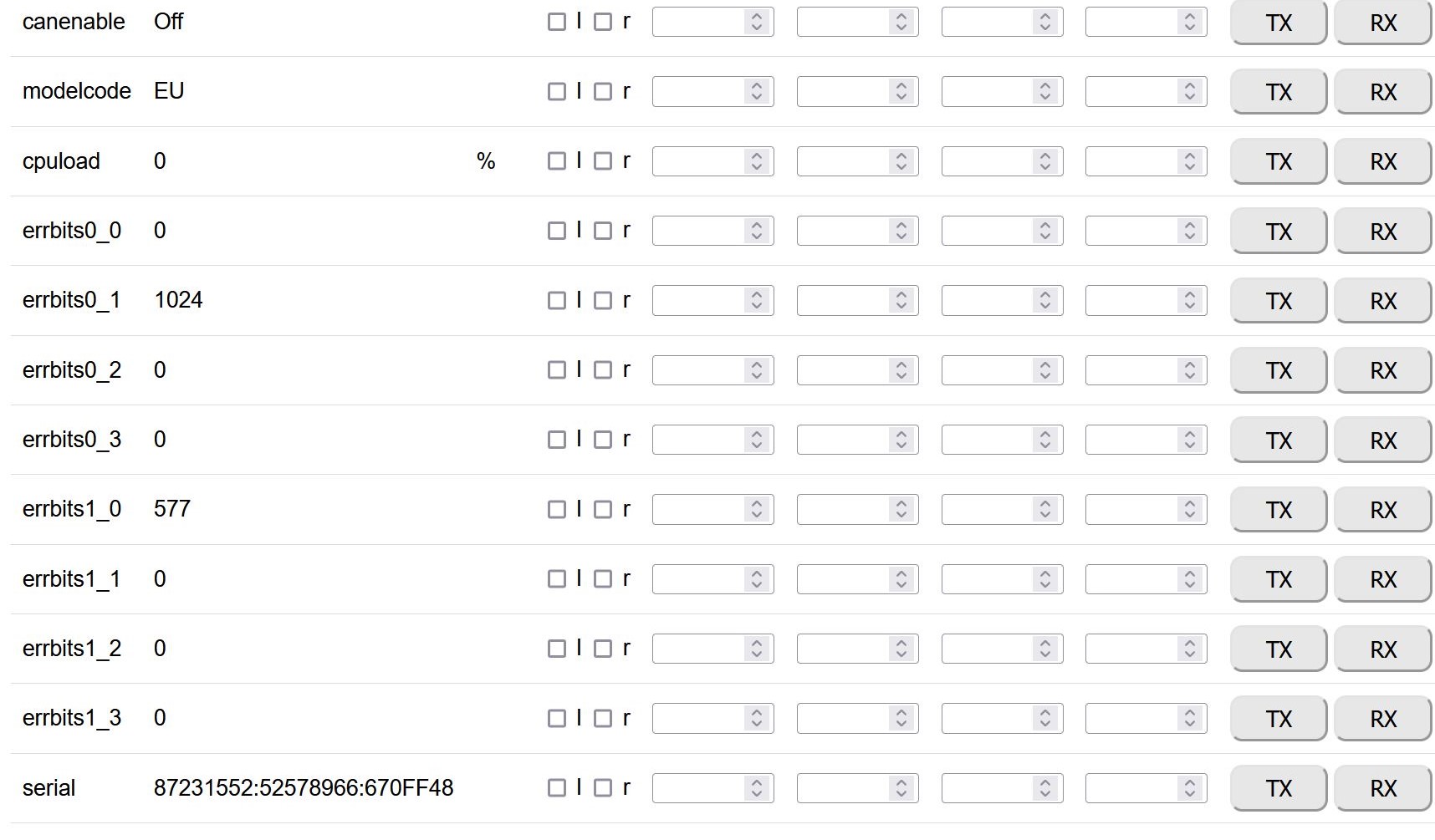Click first spinner arrows in modelcode row
Viewport: 1435px width, 840px height.
tap(756, 92)
